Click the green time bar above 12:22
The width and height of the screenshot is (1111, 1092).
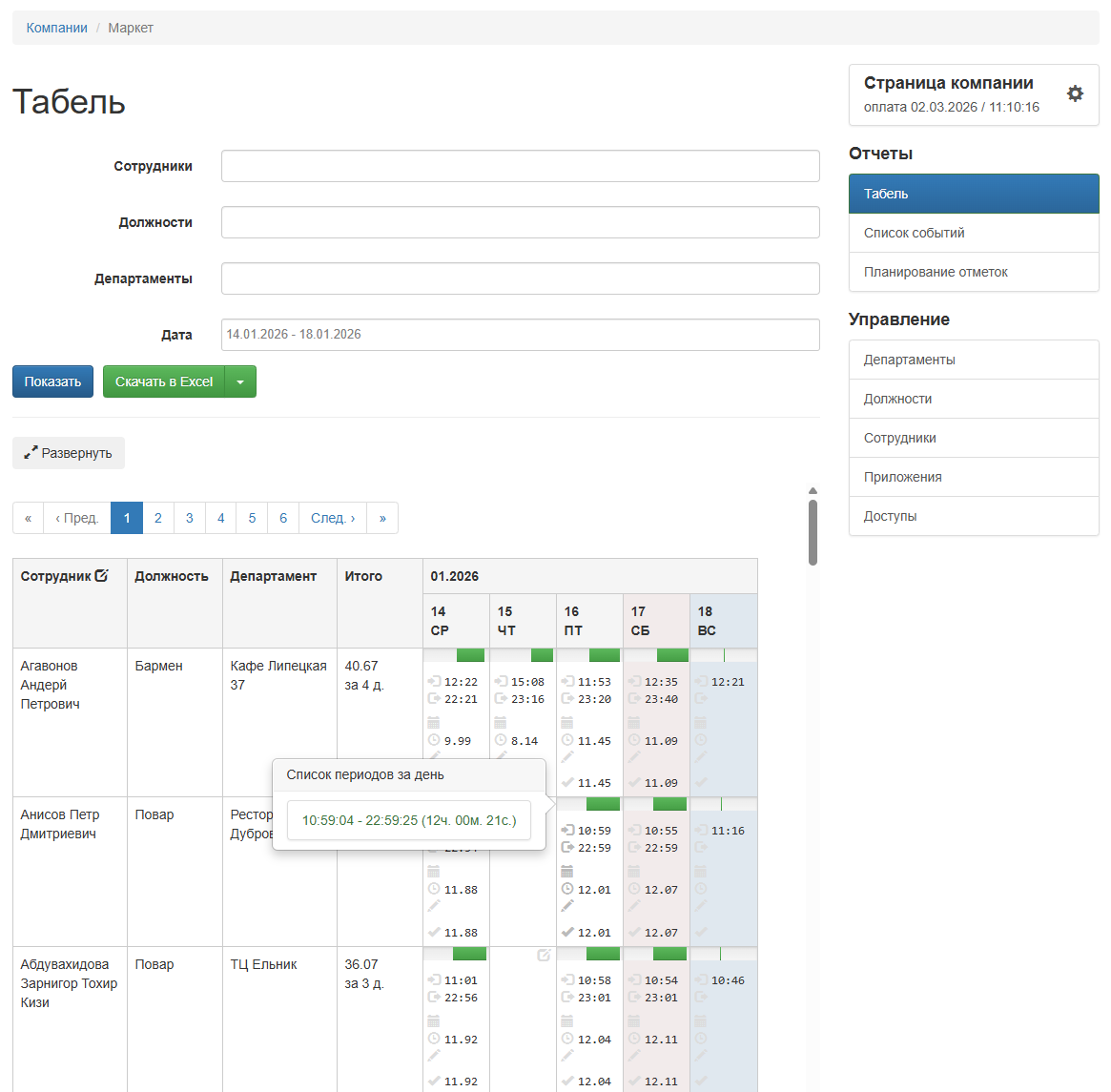click(470, 655)
